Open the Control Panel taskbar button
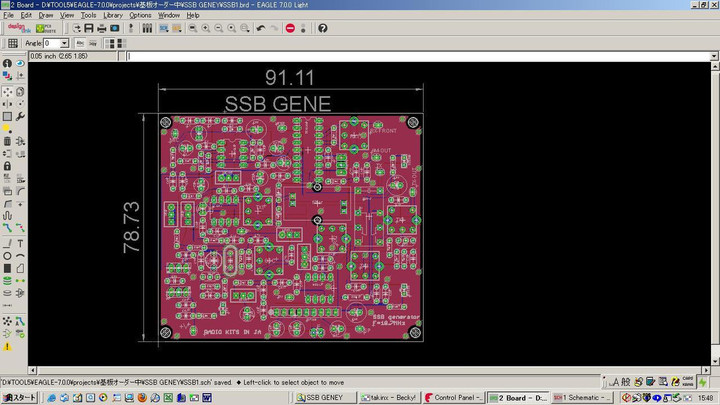720x405 pixels. point(454,397)
